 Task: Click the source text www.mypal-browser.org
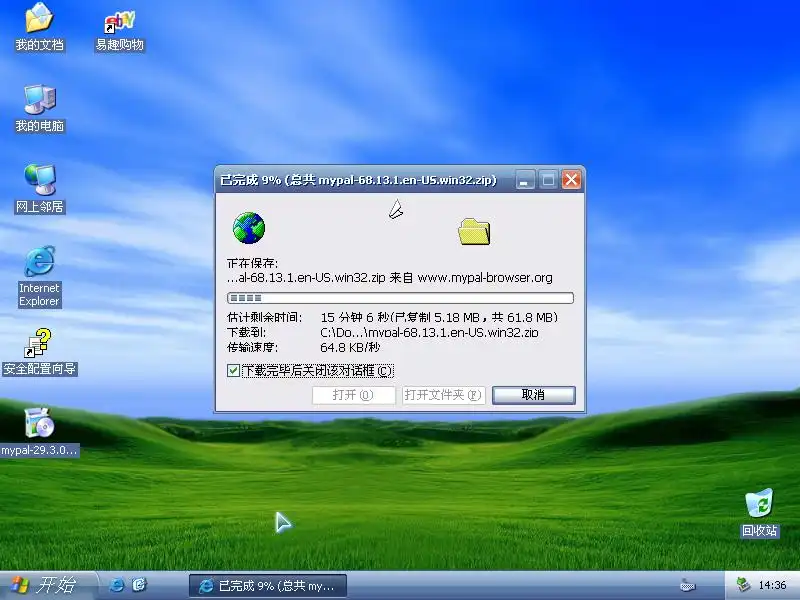tap(485, 278)
